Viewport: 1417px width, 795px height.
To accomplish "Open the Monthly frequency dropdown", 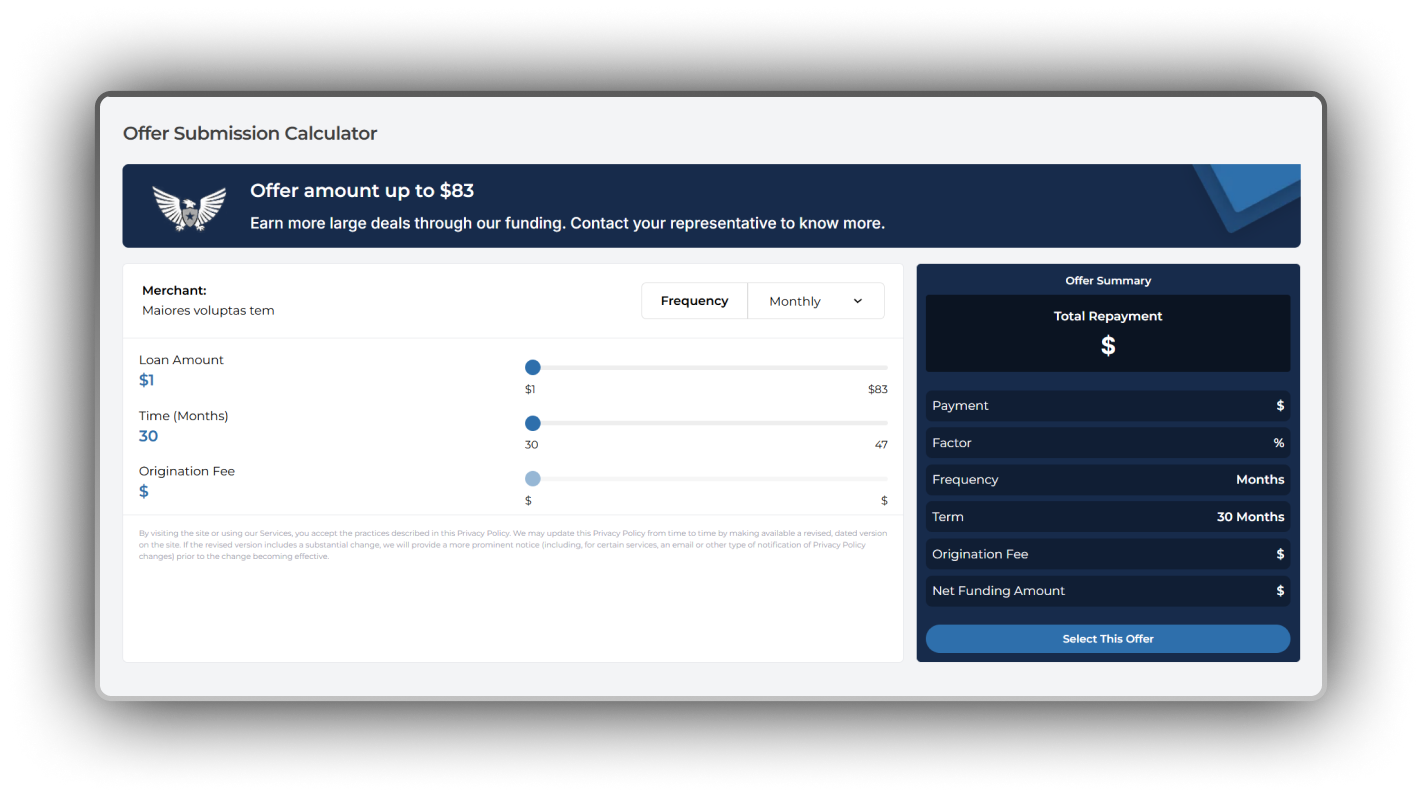I will (x=815, y=301).
